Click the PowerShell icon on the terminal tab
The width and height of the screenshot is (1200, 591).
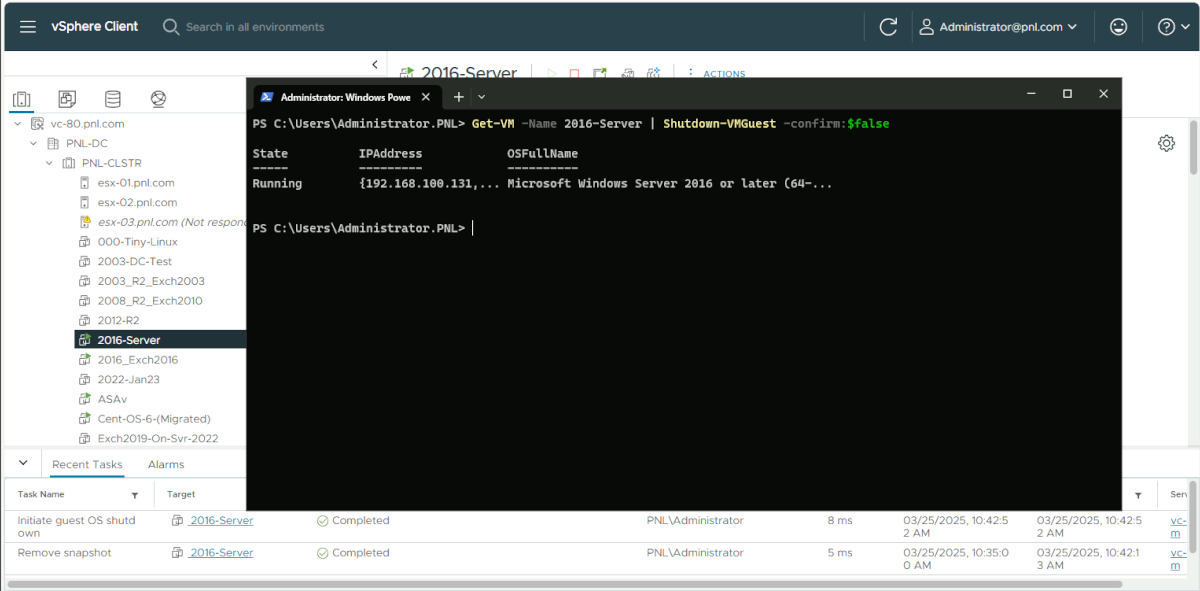267,97
